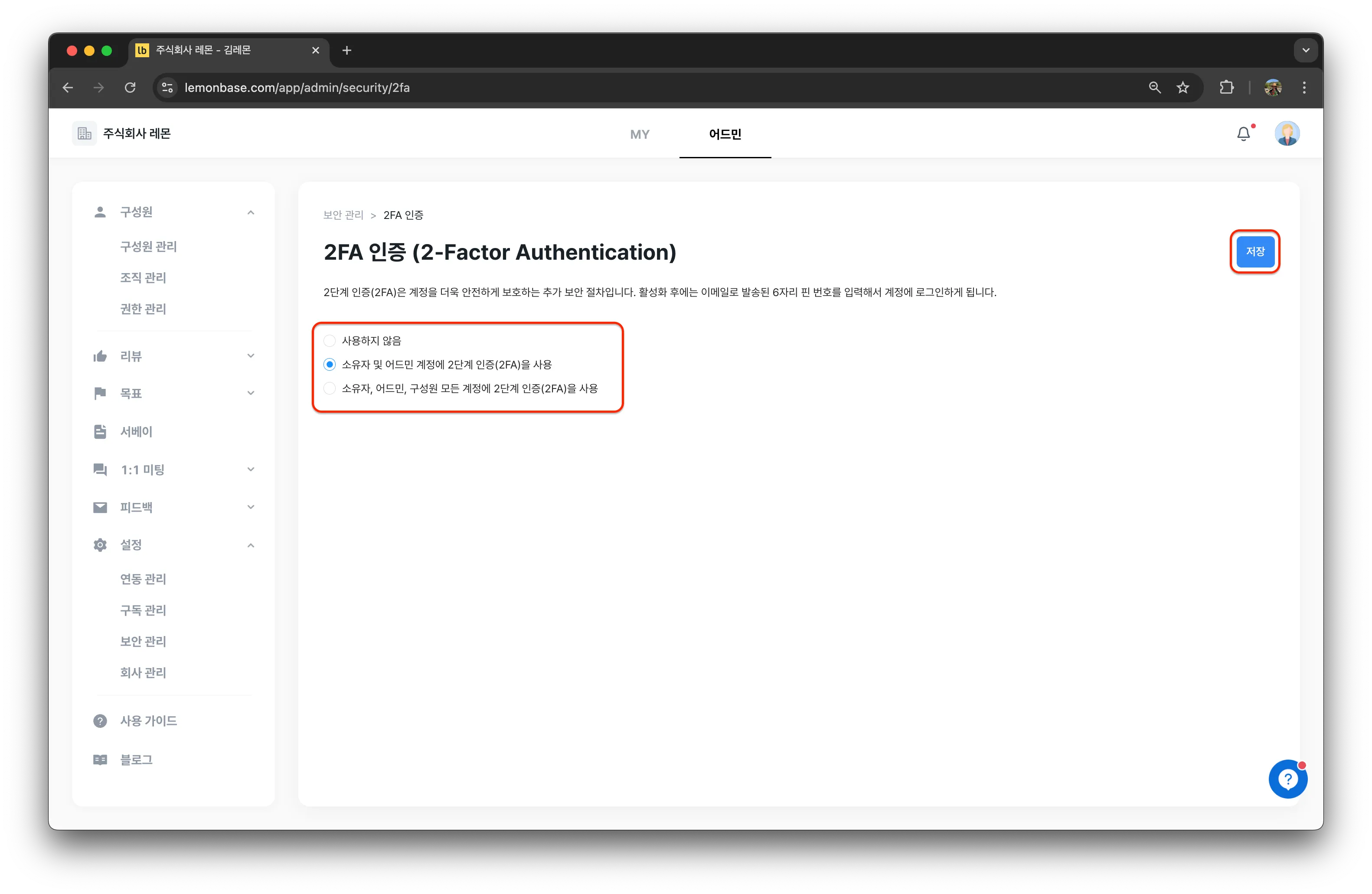
Task: Open the help chat bubble icon
Action: (x=1288, y=779)
